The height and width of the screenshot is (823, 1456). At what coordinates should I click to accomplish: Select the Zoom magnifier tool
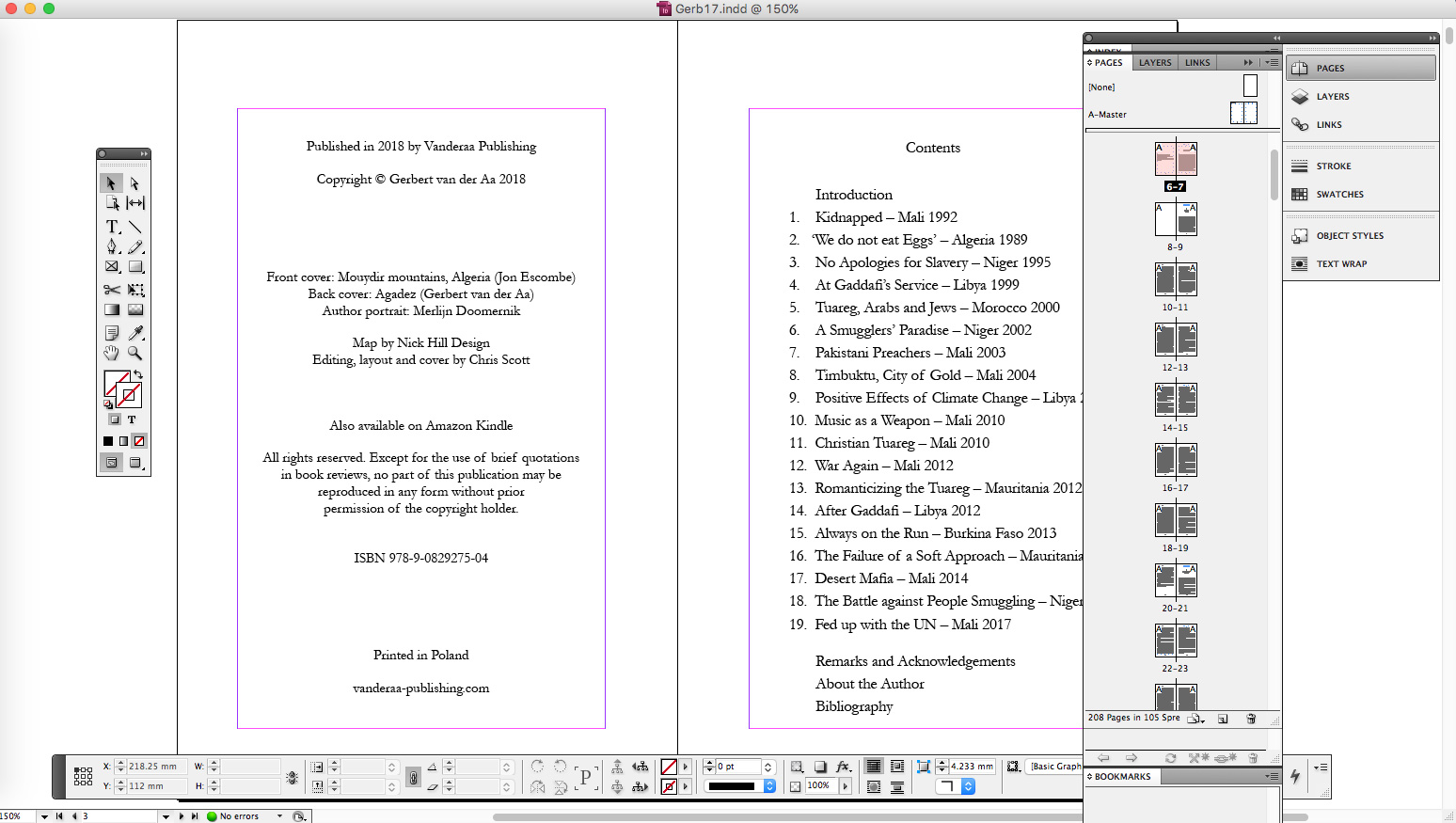(x=135, y=354)
